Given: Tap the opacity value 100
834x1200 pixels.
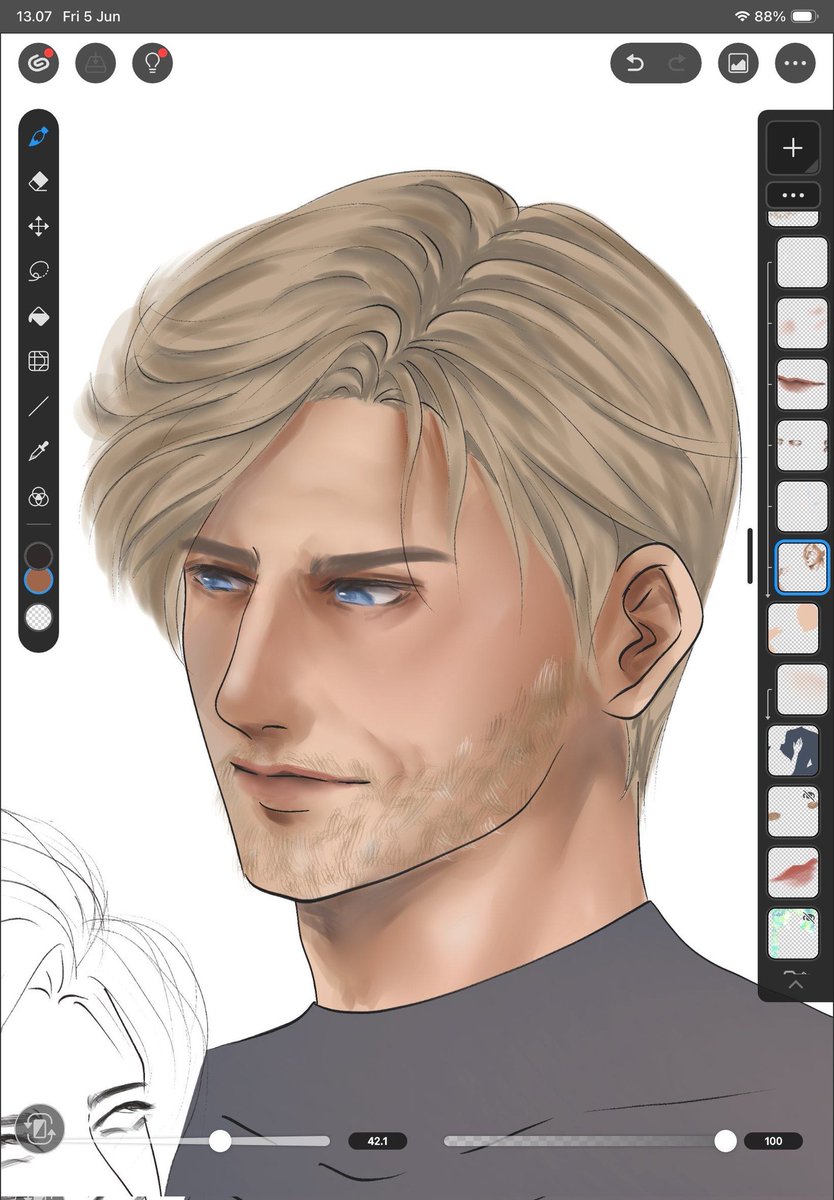Looking at the screenshot, I should point(773,1141).
